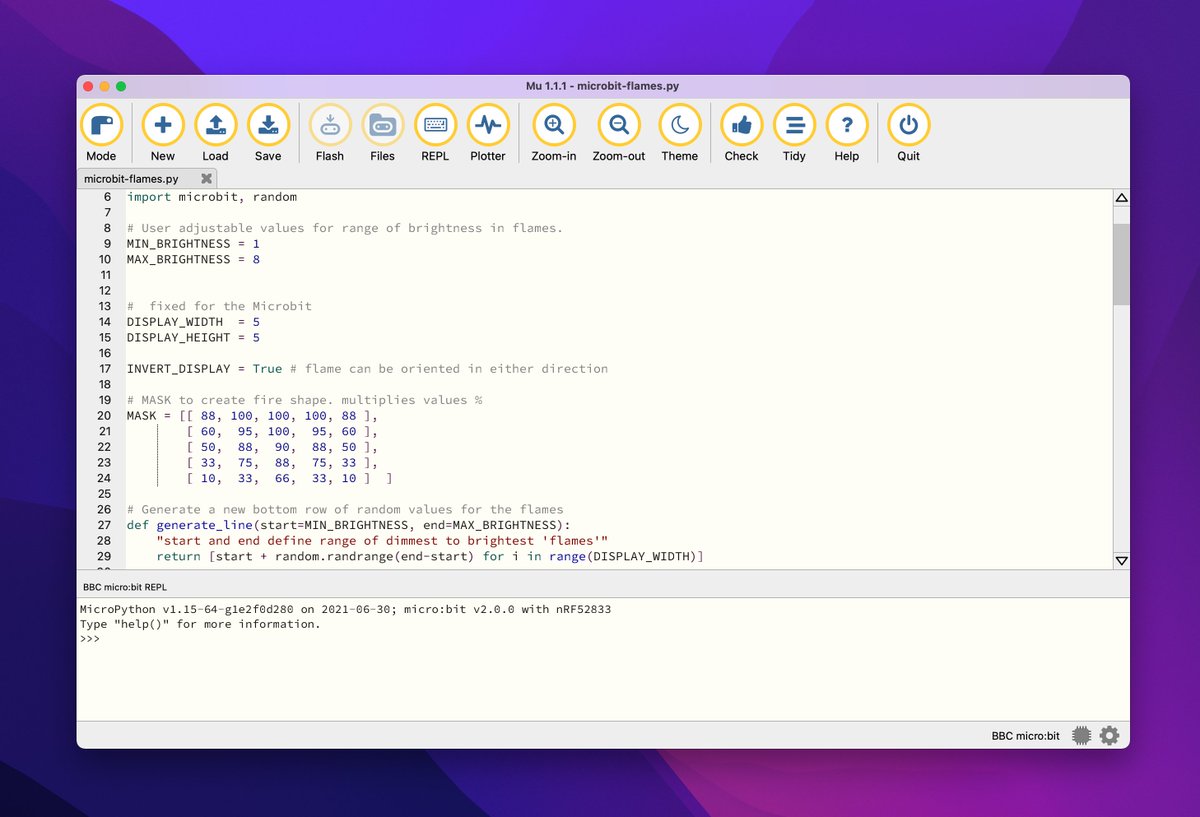The width and height of the screenshot is (1200, 817).
Task: Click the editor scrollbar up arrow
Action: click(x=1121, y=198)
